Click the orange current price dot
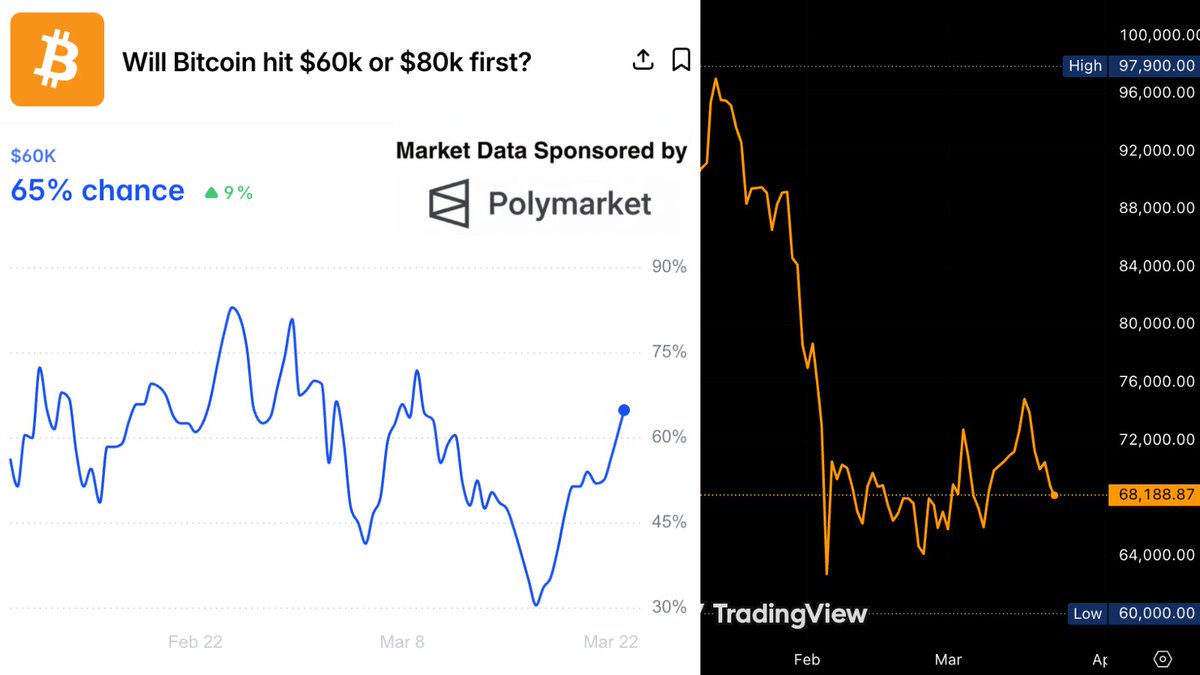 1055,495
